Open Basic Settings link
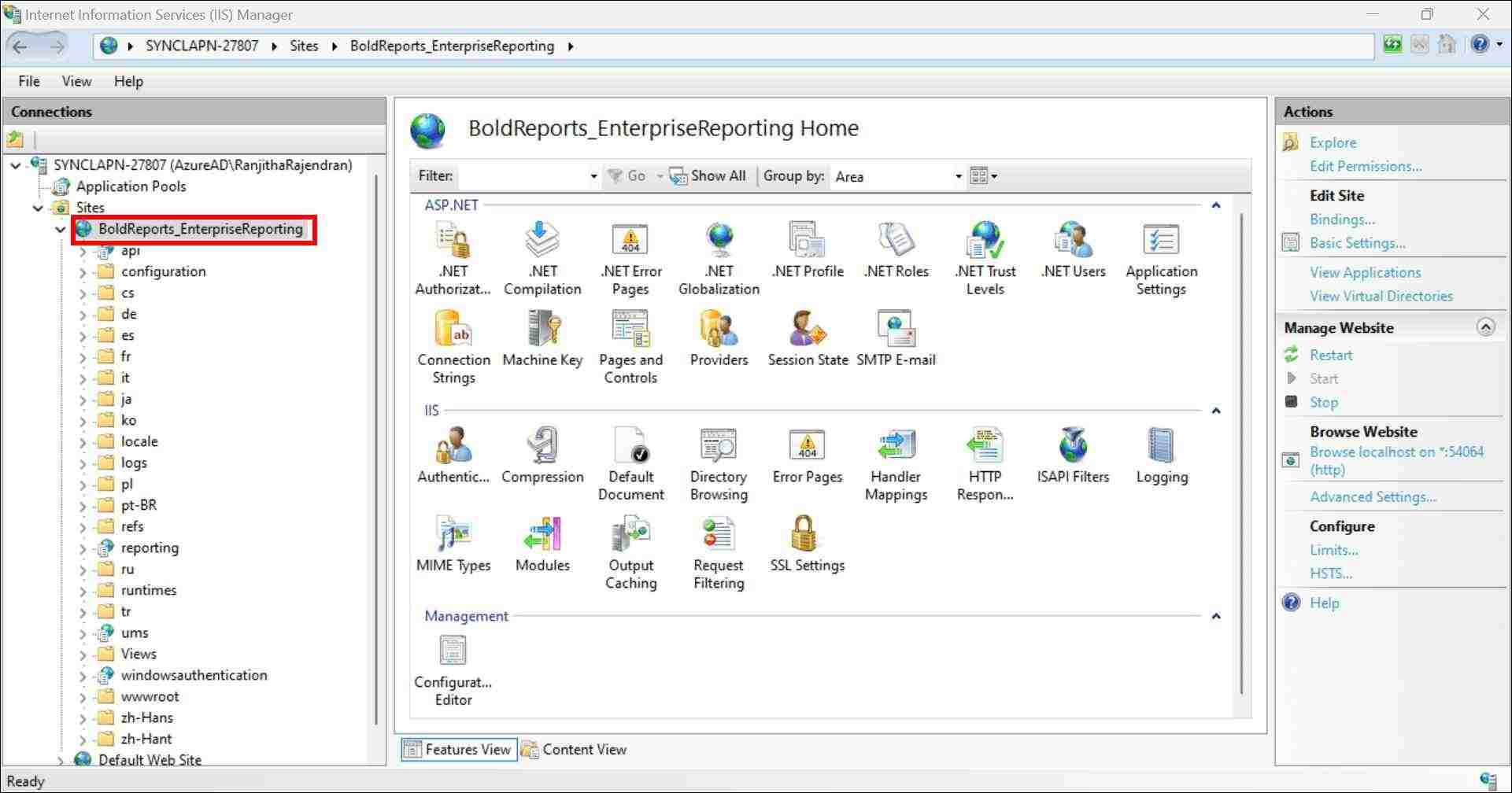This screenshot has height=793, width=1512. pyautogui.click(x=1357, y=243)
